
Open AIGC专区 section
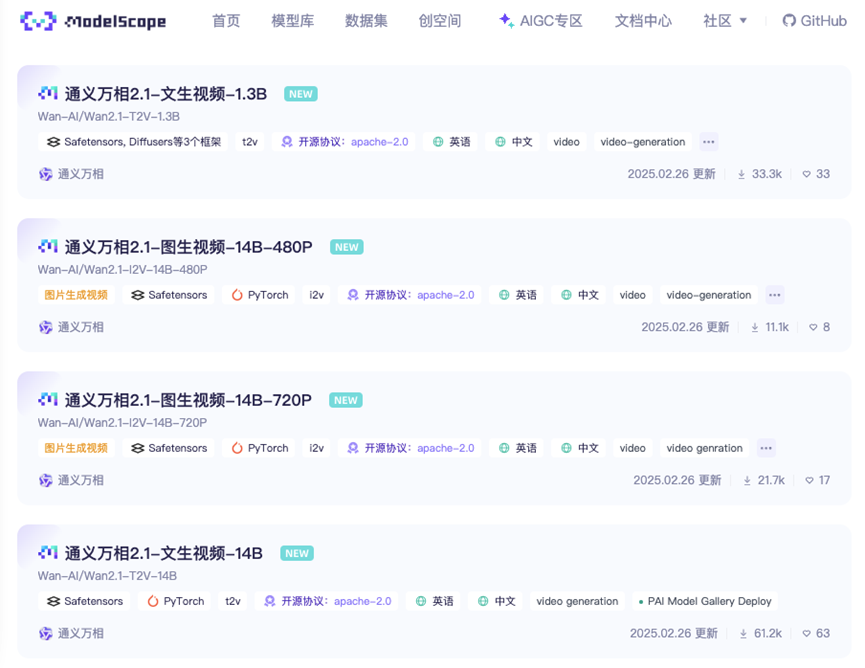point(541,21)
